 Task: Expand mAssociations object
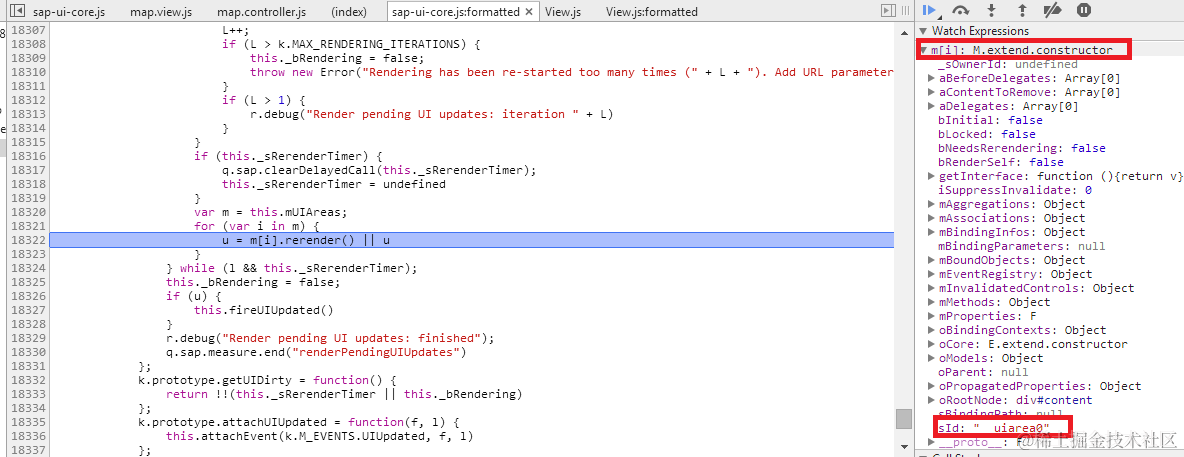(932, 218)
